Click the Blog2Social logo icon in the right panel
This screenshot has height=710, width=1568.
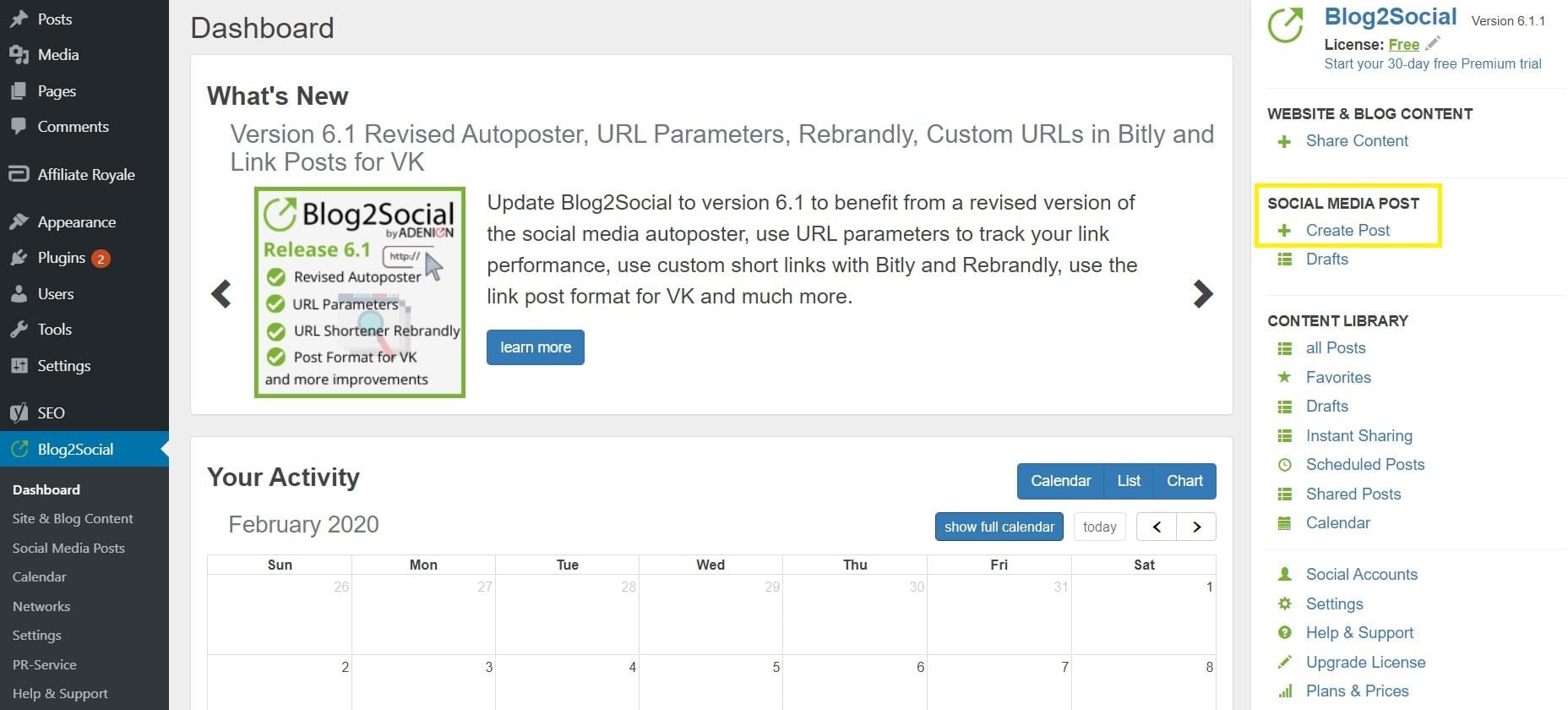tap(1287, 25)
